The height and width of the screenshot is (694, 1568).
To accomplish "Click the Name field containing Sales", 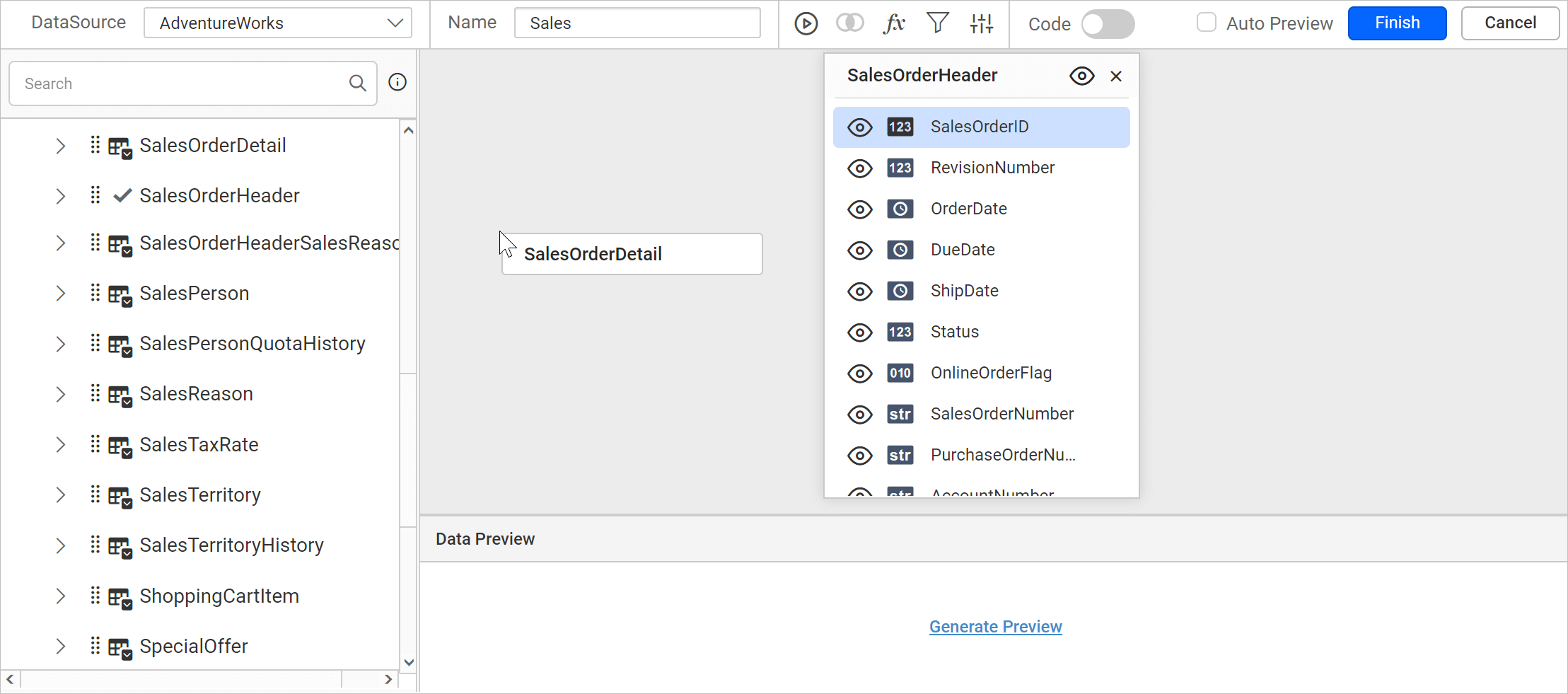I will pos(637,23).
